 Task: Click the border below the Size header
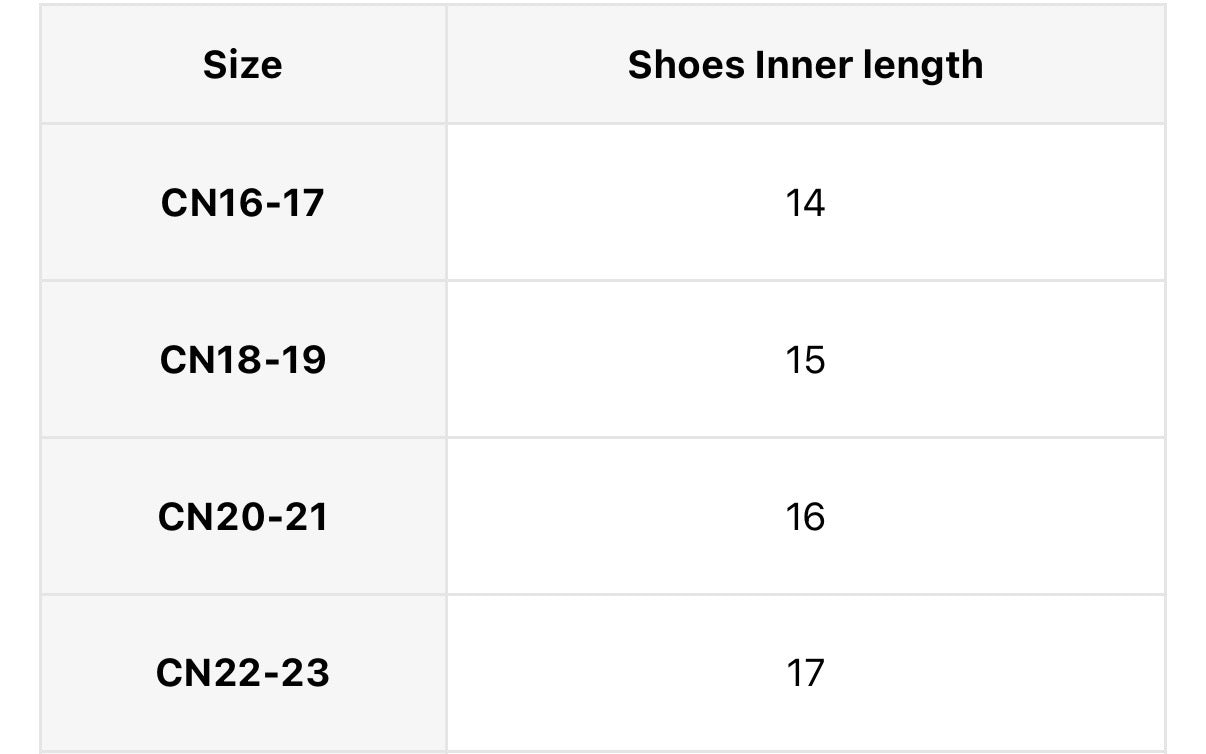tap(243, 124)
